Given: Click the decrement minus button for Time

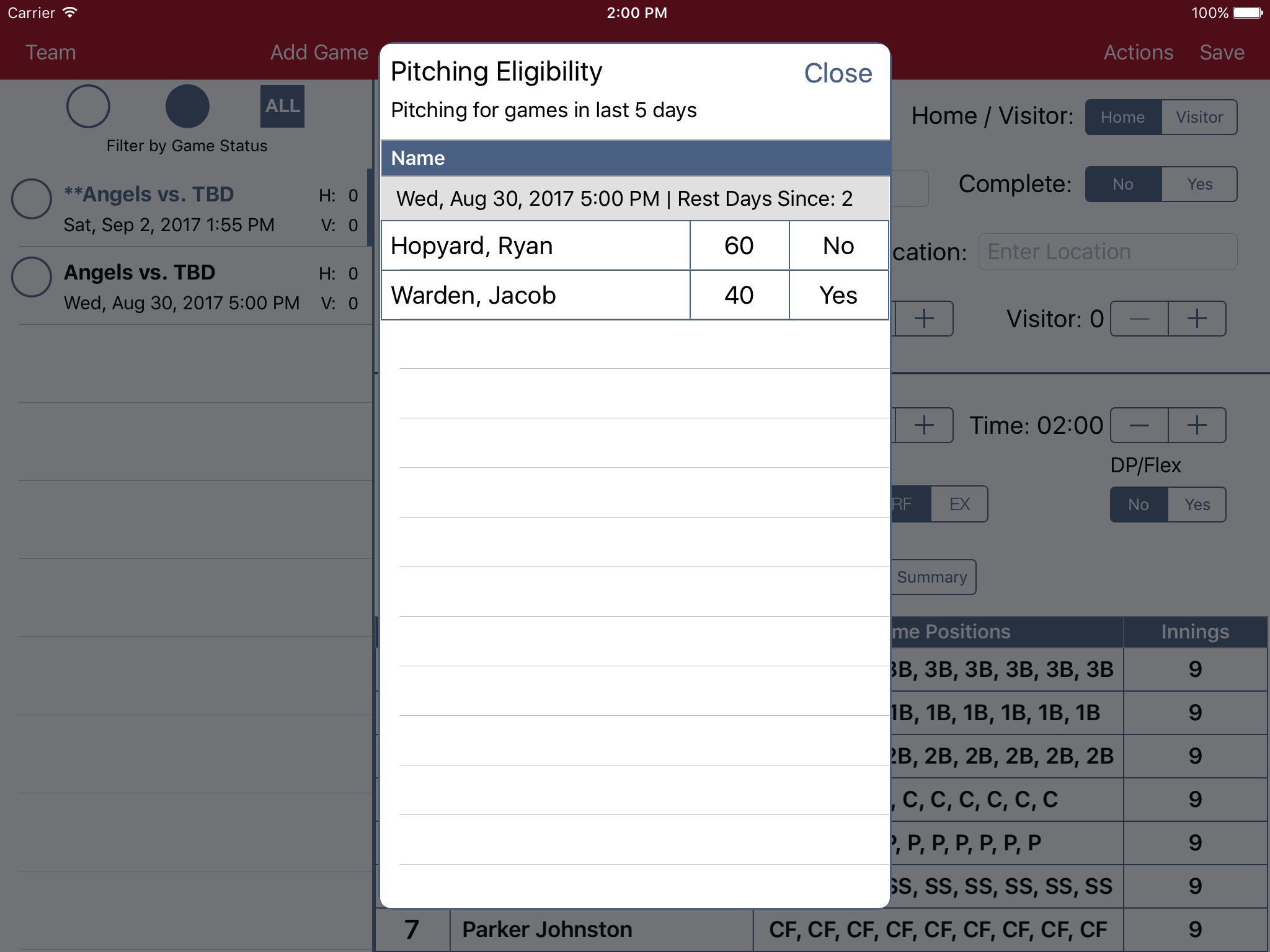Looking at the screenshot, I should click(x=1140, y=425).
